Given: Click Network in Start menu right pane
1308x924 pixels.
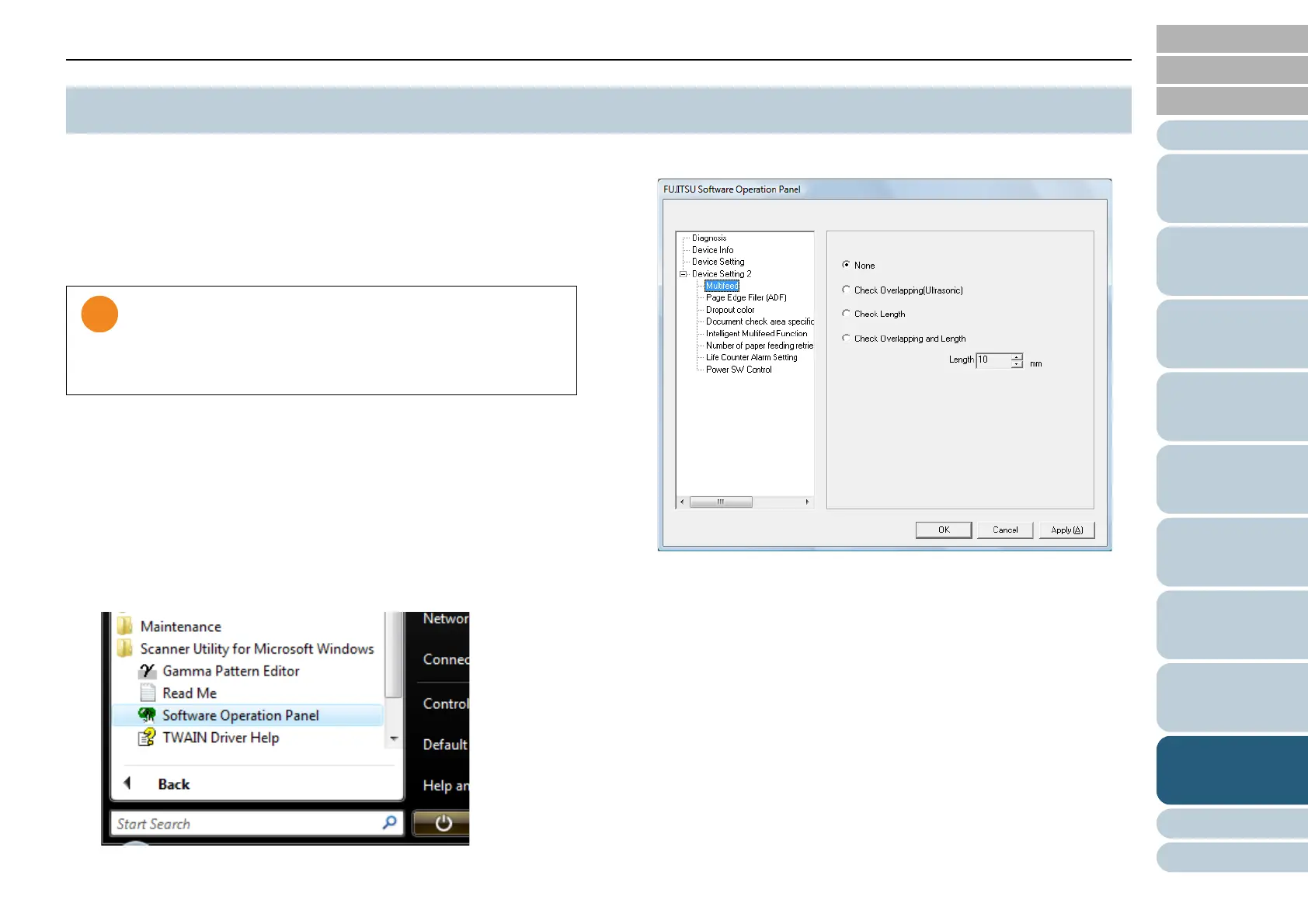Looking at the screenshot, I should (446, 619).
